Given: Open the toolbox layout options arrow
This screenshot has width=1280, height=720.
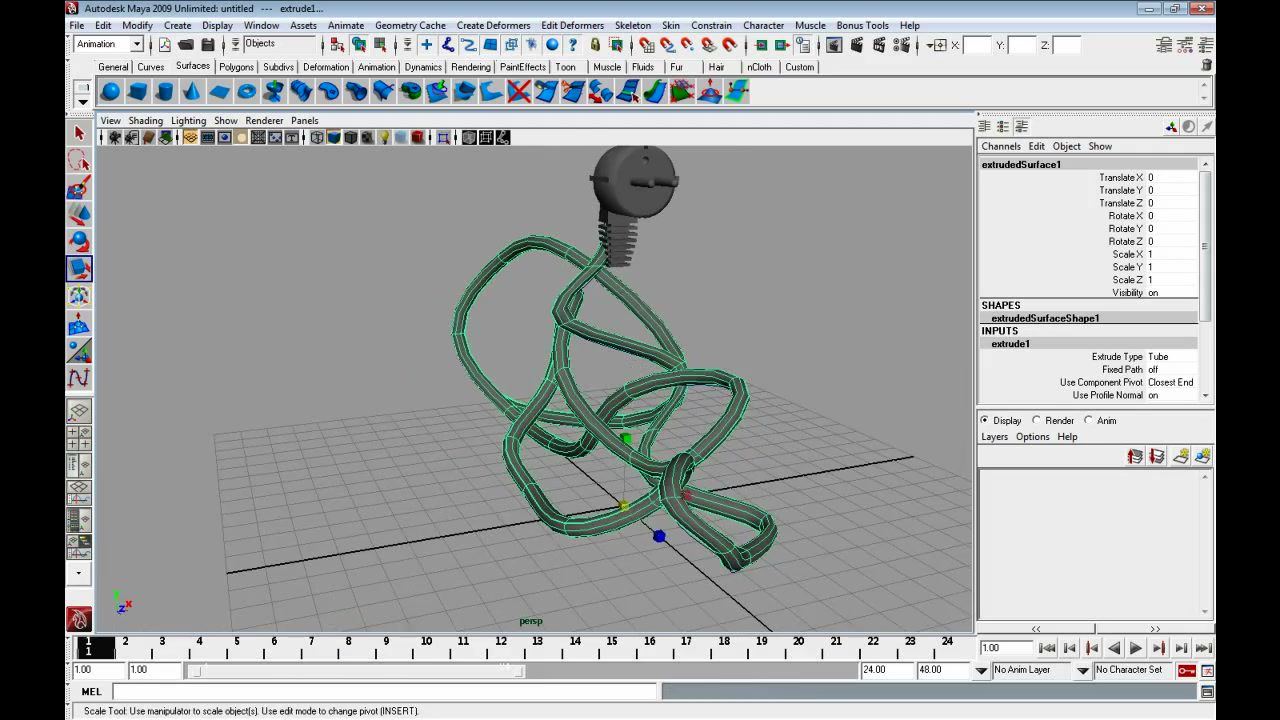Looking at the screenshot, I should 79,574.
